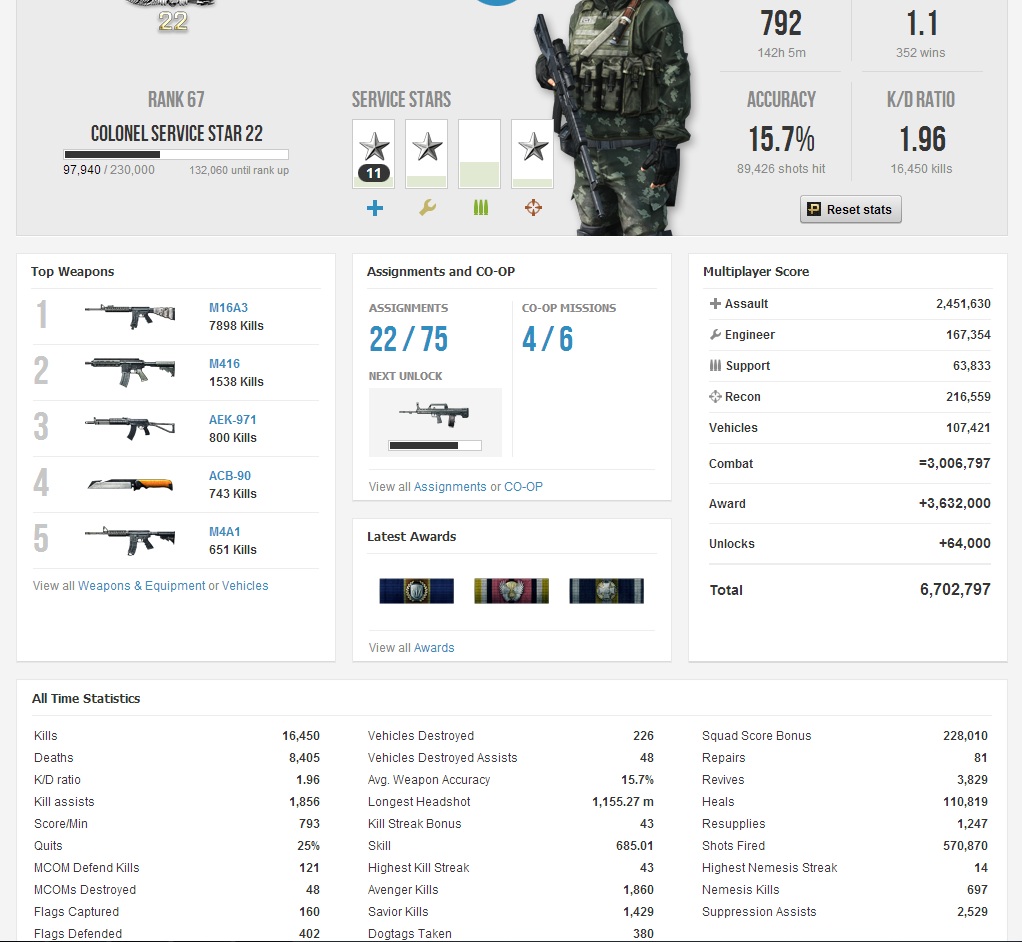Click the Longest Headshot value 1,155.27 m
1022x942 pixels.
pos(622,802)
